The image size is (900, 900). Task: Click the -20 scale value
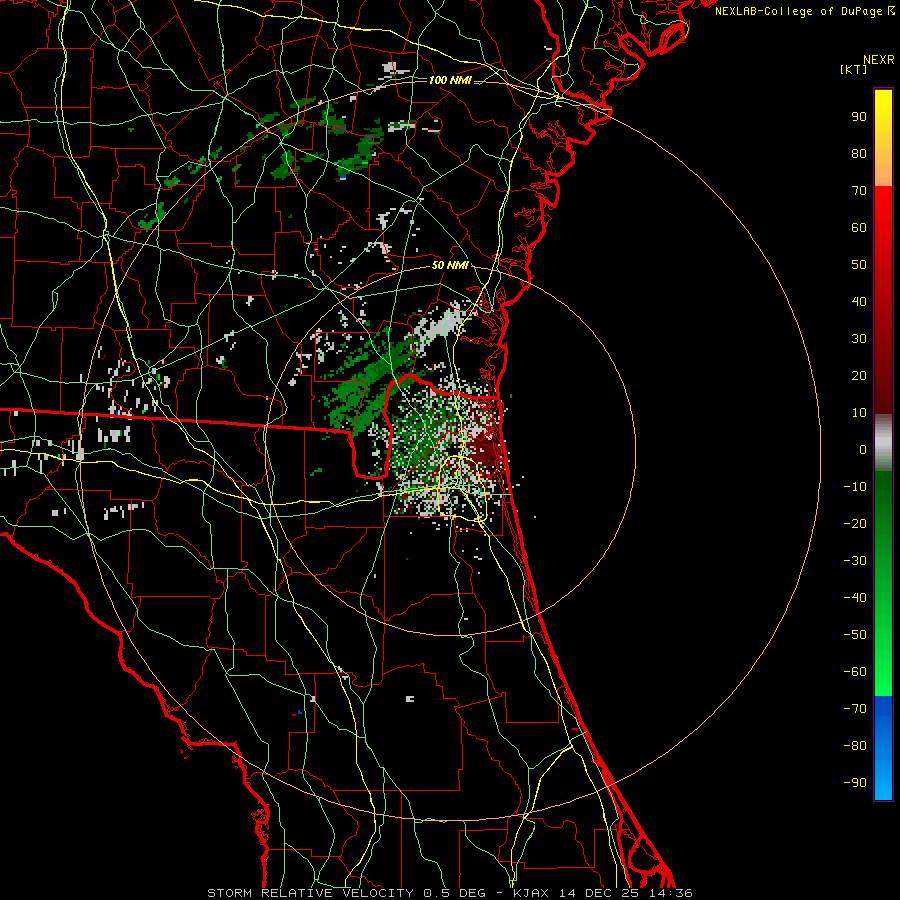pyautogui.click(x=855, y=524)
